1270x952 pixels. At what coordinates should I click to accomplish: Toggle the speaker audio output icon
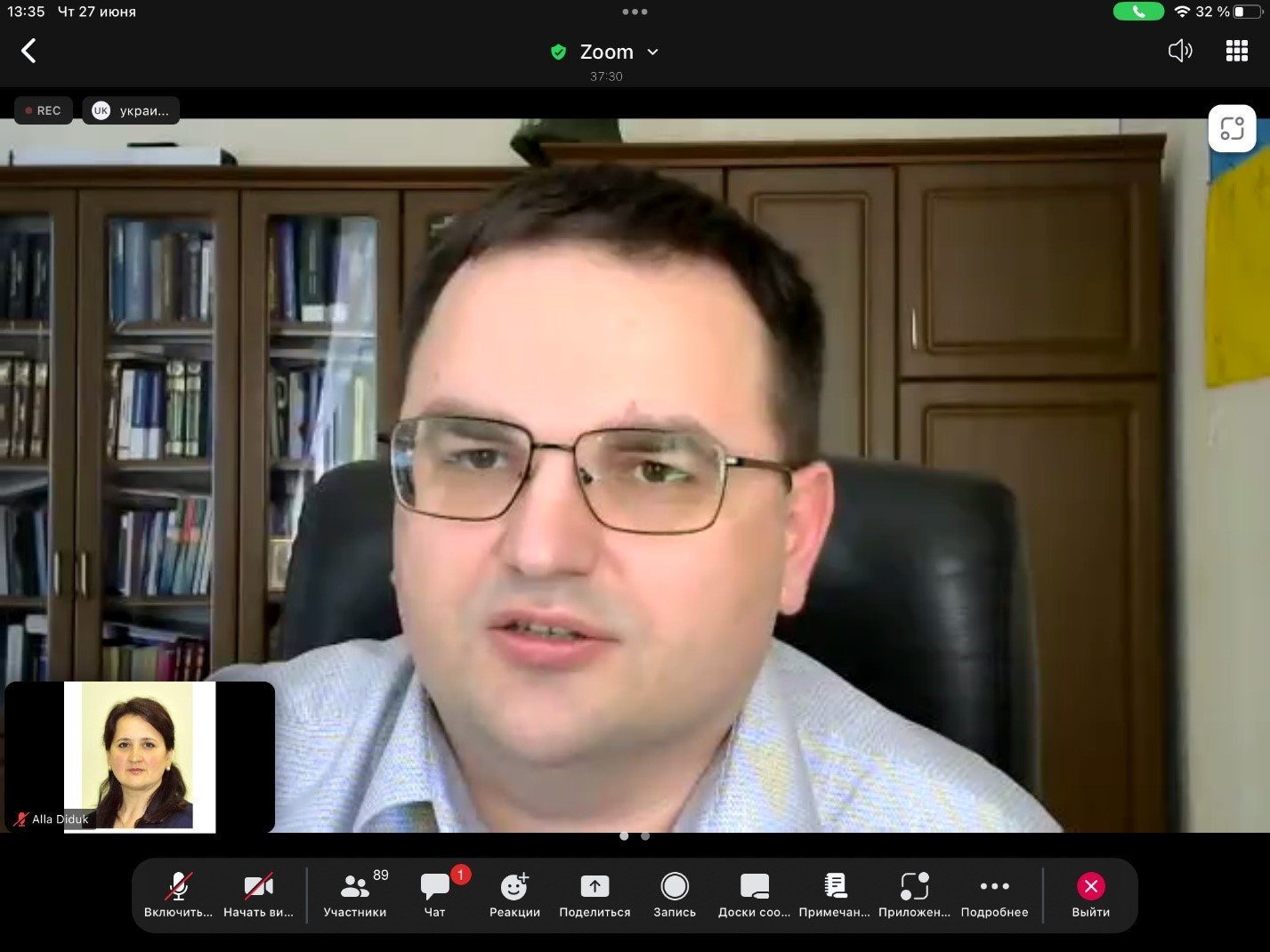pyautogui.click(x=1180, y=51)
